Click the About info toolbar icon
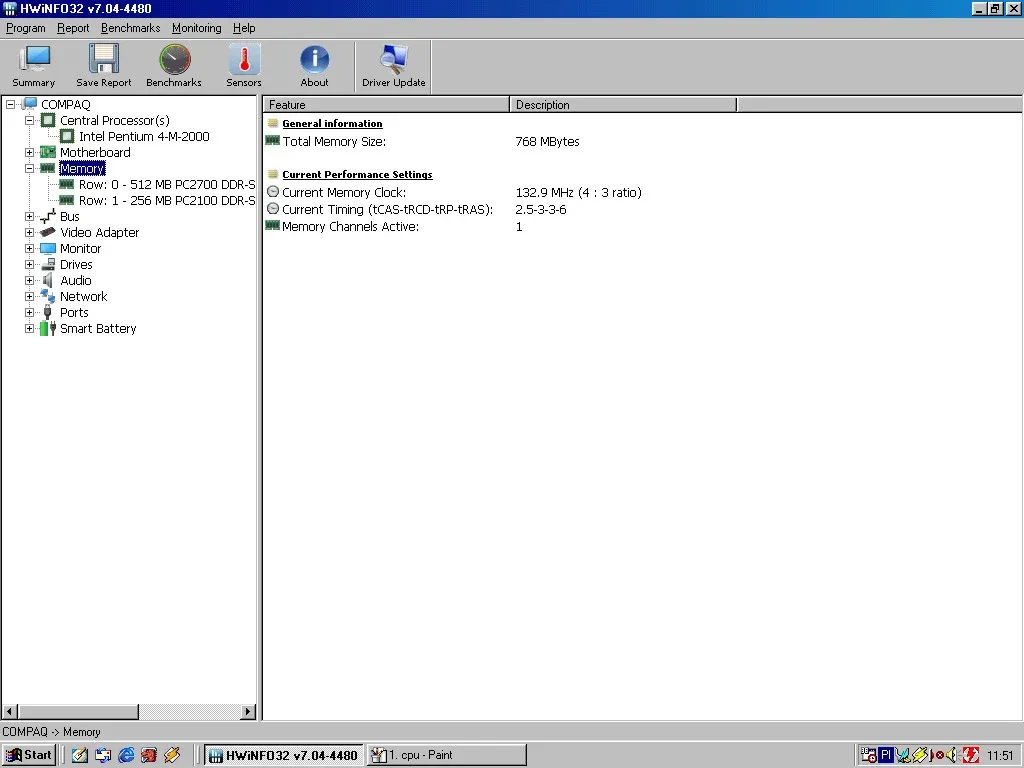Viewport: 1024px width, 768px height. tap(314, 59)
